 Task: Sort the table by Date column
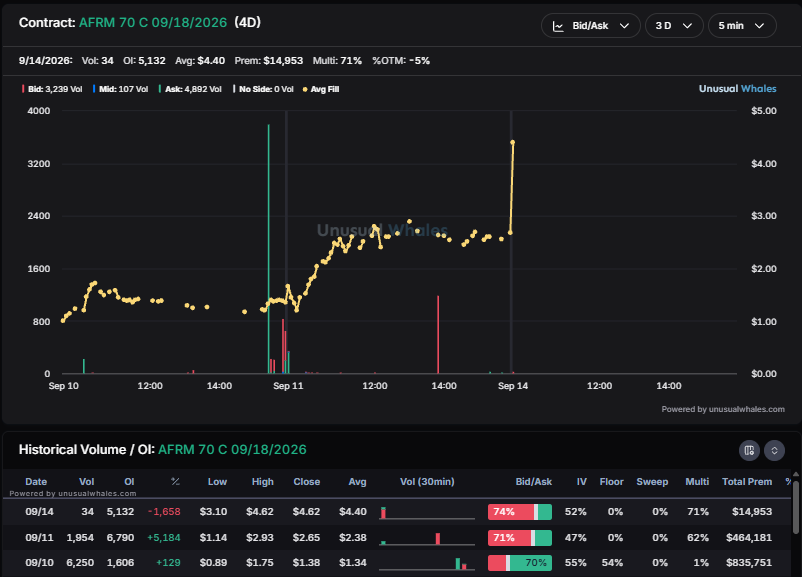point(36,482)
